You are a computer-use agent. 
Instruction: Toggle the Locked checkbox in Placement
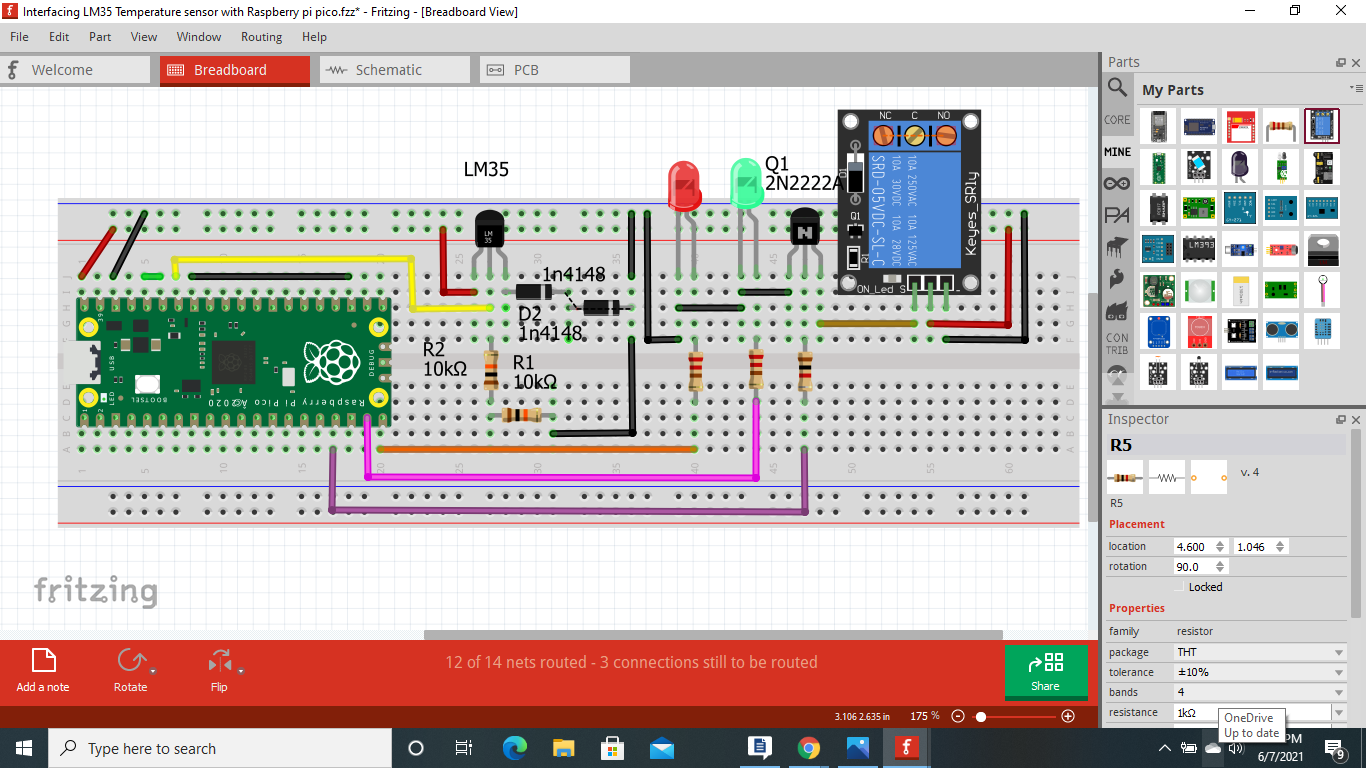point(1179,587)
